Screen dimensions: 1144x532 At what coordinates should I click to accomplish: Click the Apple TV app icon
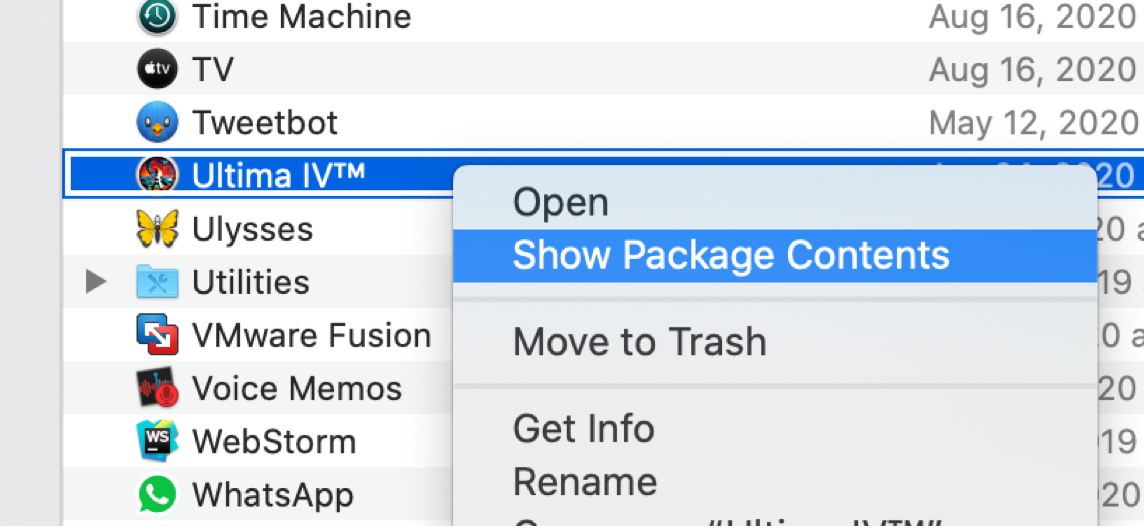point(157,69)
